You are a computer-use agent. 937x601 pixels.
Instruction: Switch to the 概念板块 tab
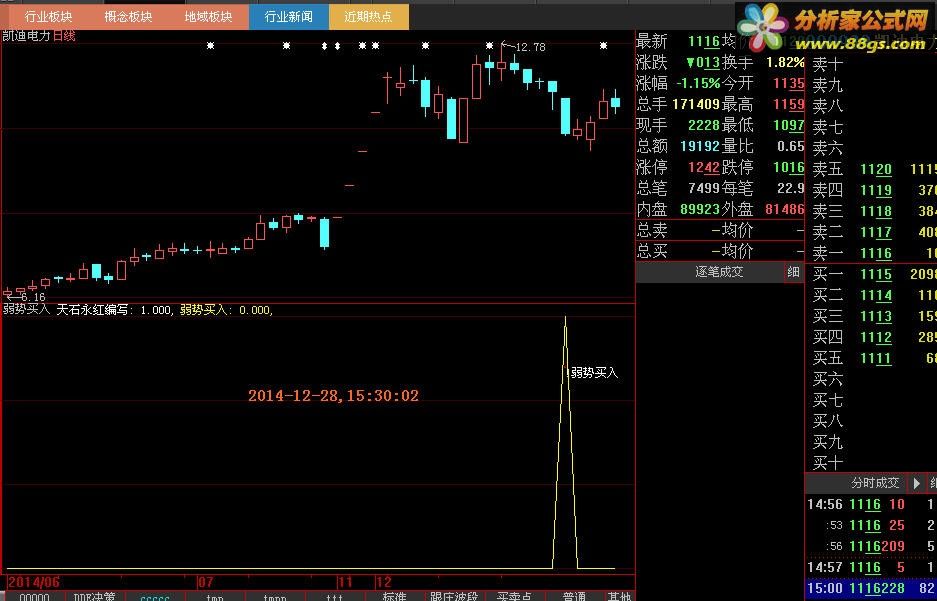pyautogui.click(x=128, y=17)
